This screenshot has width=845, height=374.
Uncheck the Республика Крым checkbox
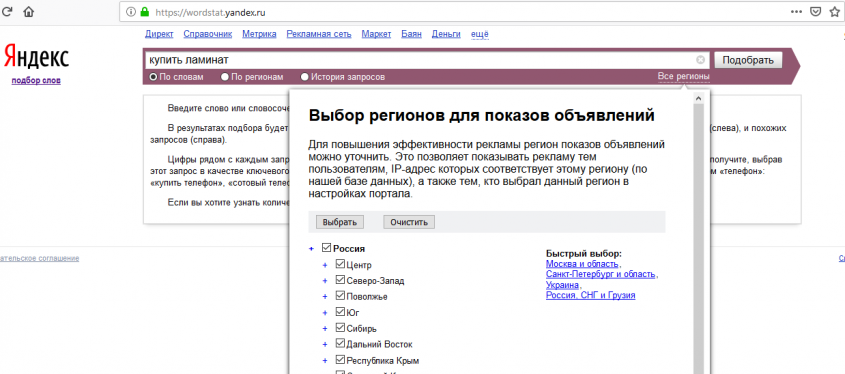coord(340,359)
